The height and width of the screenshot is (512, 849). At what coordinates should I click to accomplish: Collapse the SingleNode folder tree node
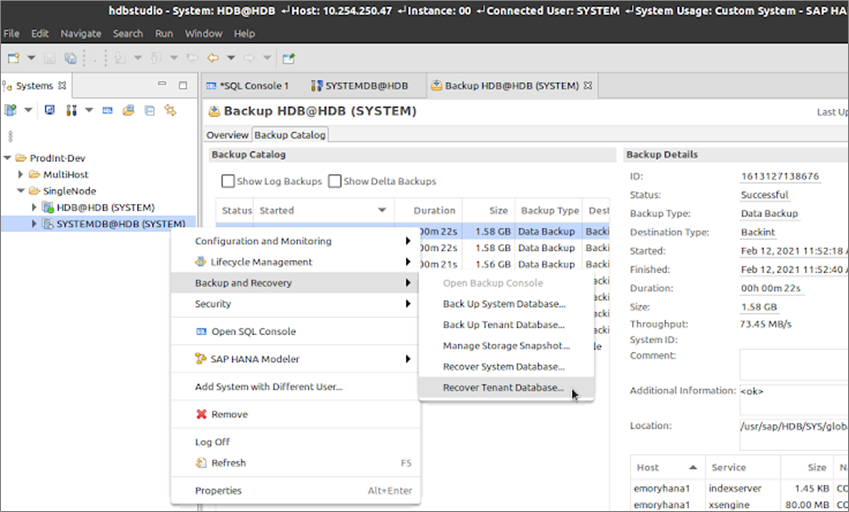[x=21, y=191]
